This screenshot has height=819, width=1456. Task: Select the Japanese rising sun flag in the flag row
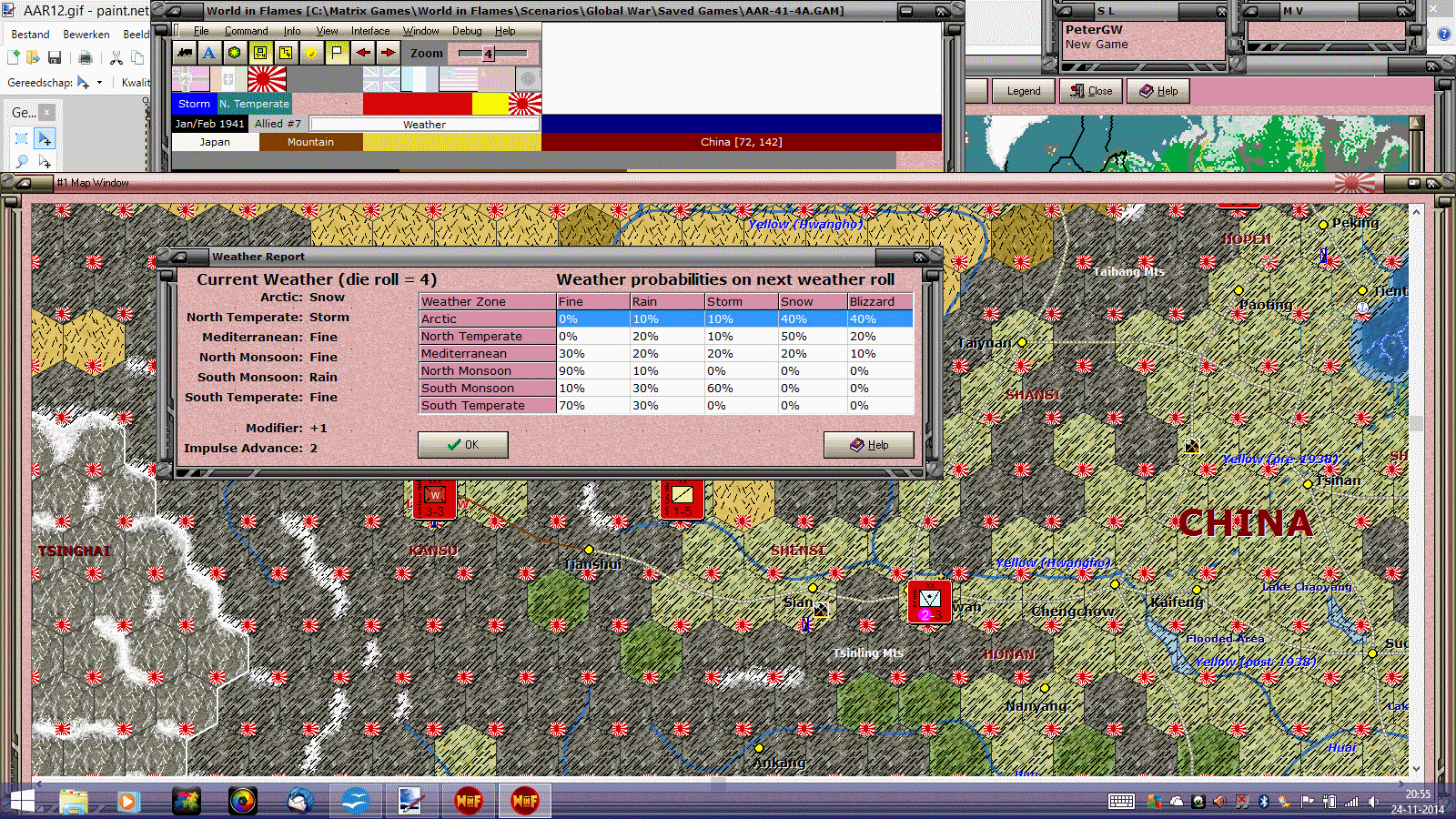[x=267, y=79]
